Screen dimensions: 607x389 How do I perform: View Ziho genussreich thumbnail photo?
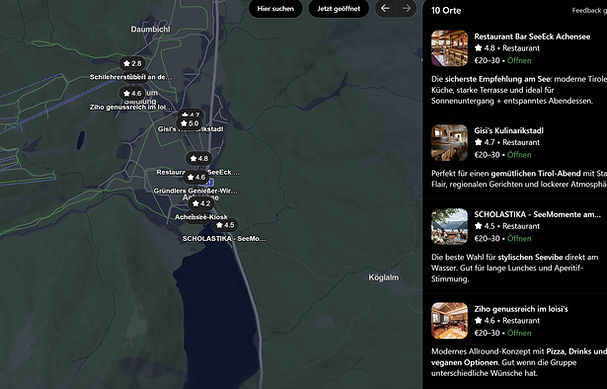(x=449, y=320)
